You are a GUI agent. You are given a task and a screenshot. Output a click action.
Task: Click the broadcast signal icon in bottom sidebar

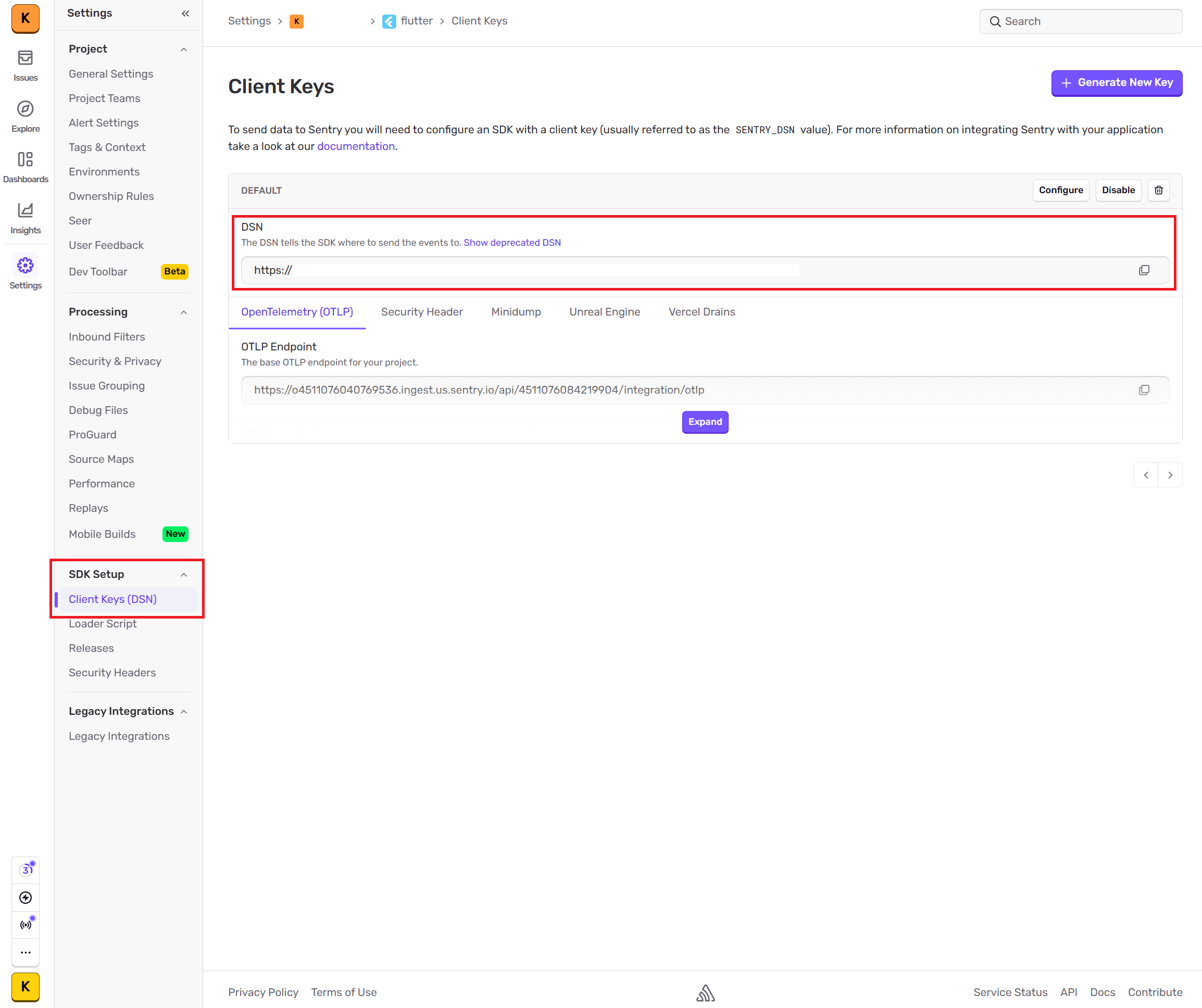coord(25,925)
